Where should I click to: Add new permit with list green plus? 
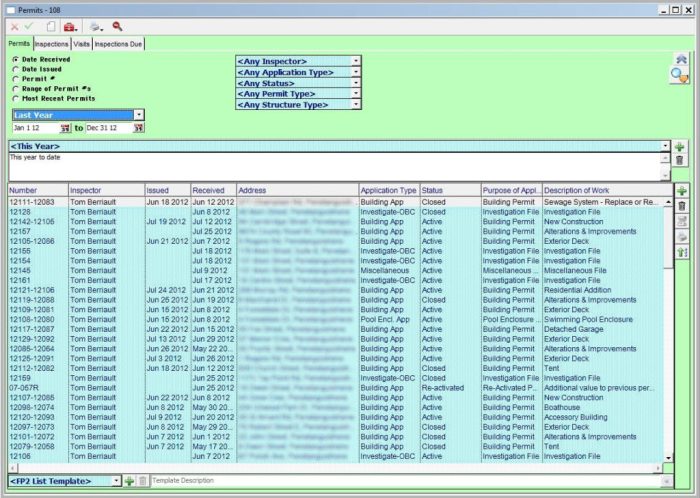[682, 191]
